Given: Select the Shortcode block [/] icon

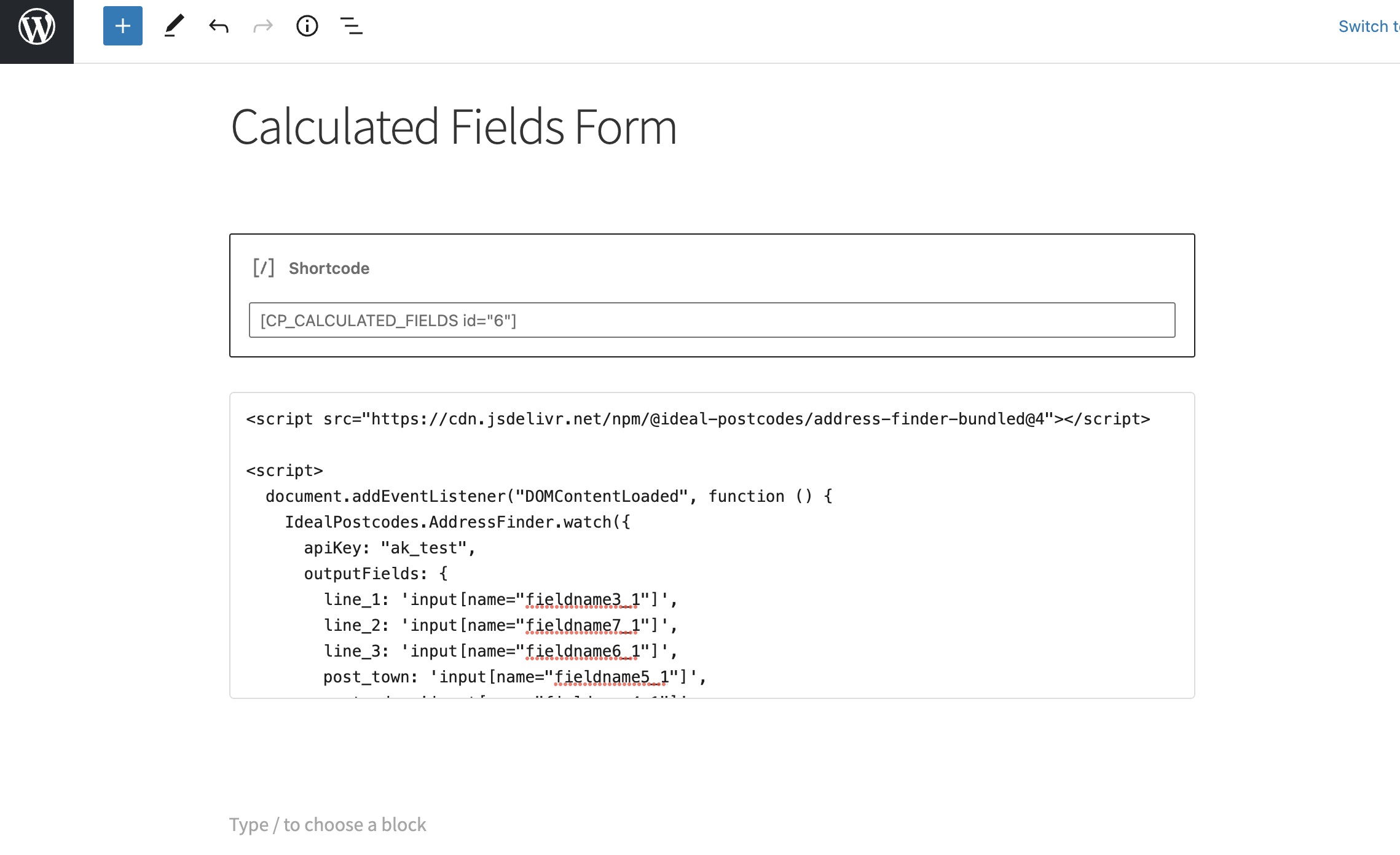Looking at the screenshot, I should 264,267.
